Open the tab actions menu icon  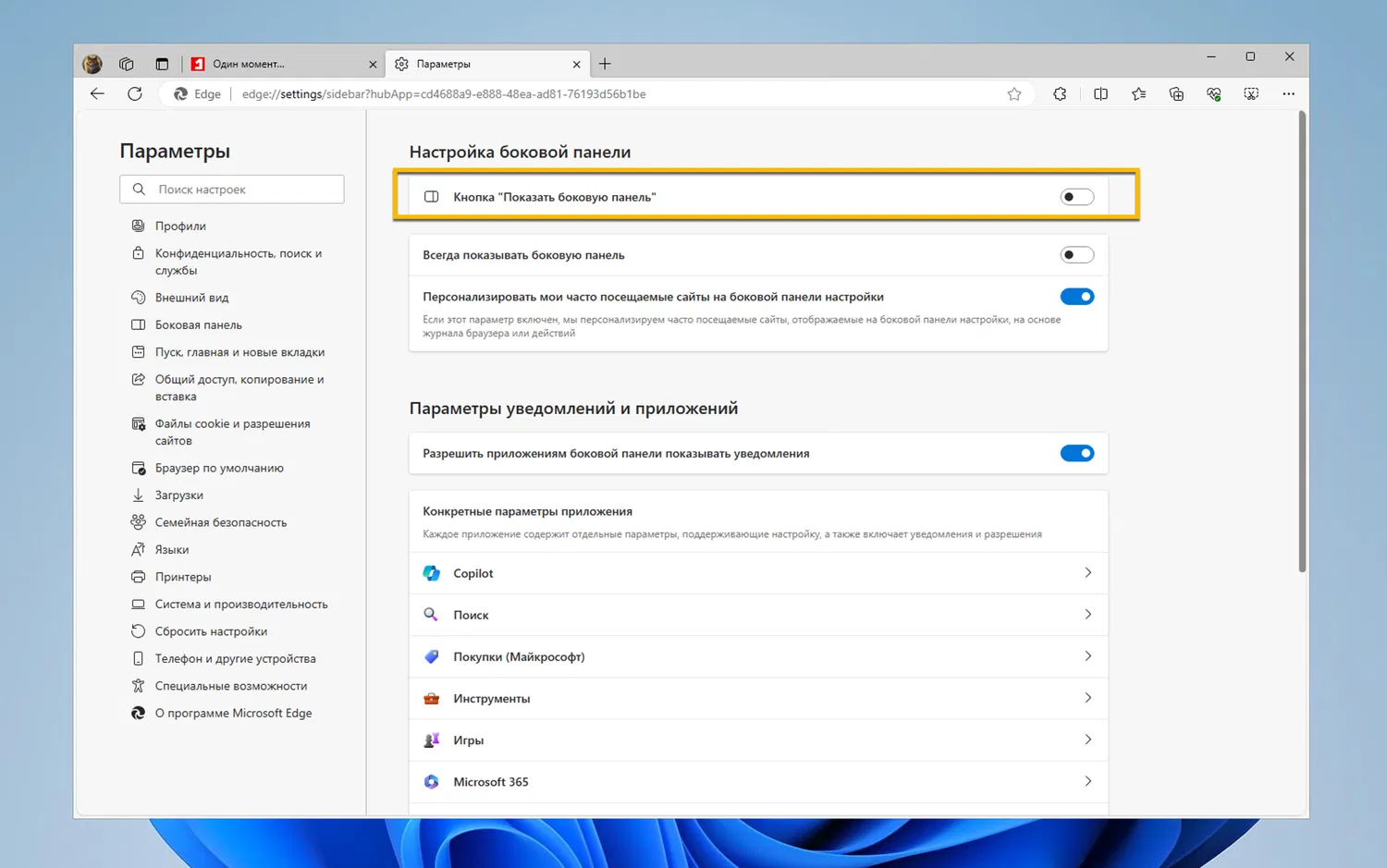point(162,64)
